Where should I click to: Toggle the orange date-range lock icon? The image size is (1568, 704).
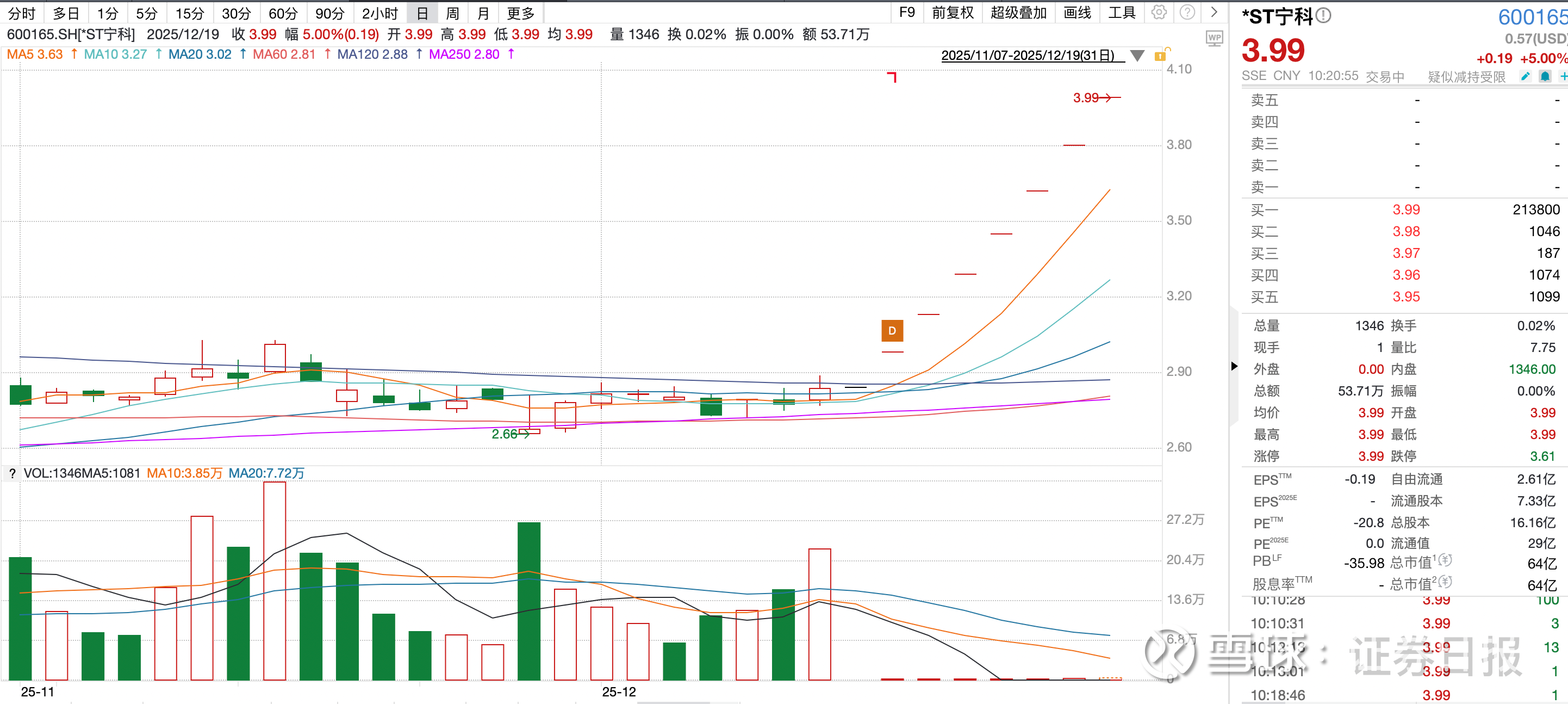click(1161, 55)
